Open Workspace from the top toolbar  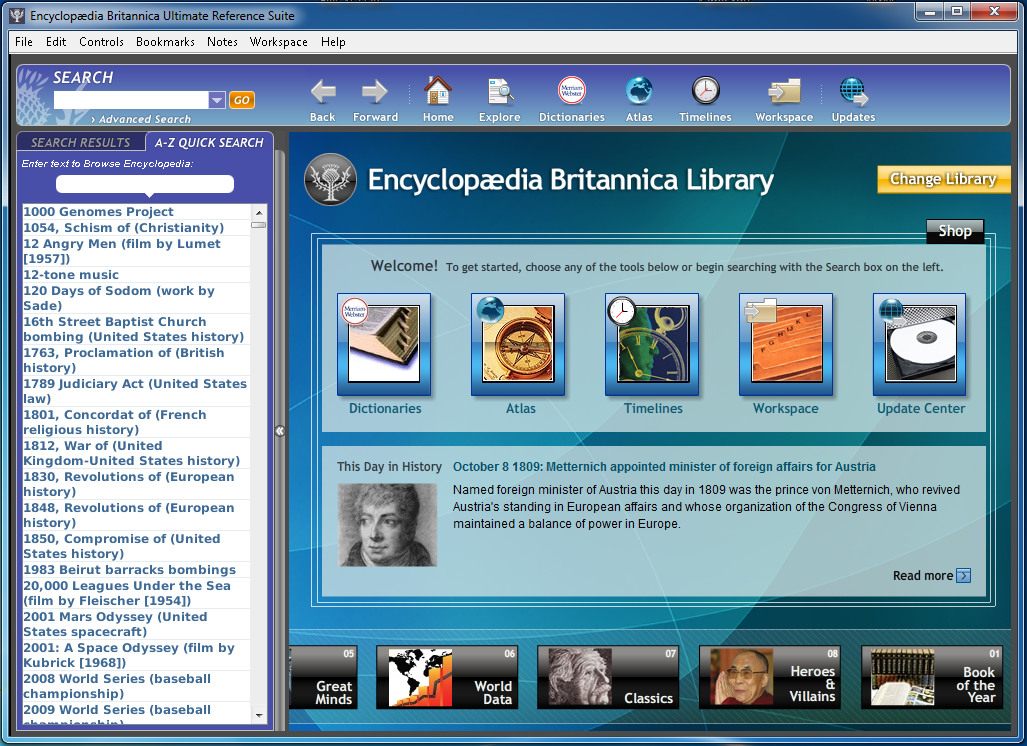point(784,91)
